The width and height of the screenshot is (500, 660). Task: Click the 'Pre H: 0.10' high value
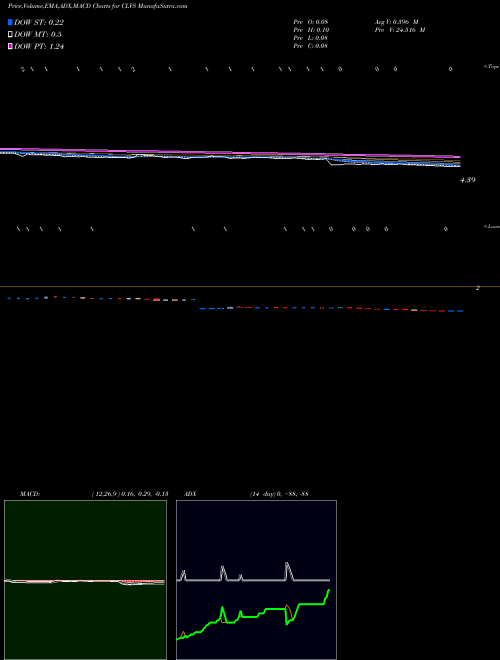tap(311, 30)
